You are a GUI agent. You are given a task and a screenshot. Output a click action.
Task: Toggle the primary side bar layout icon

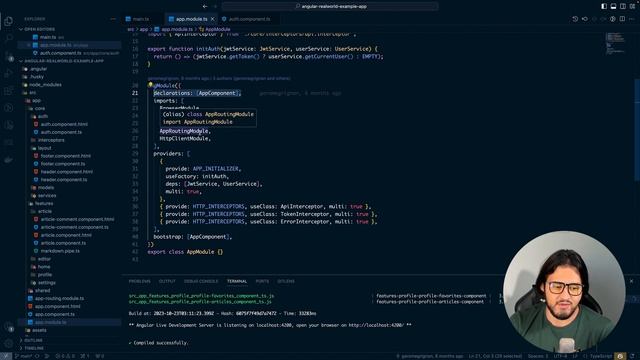[604, 6]
